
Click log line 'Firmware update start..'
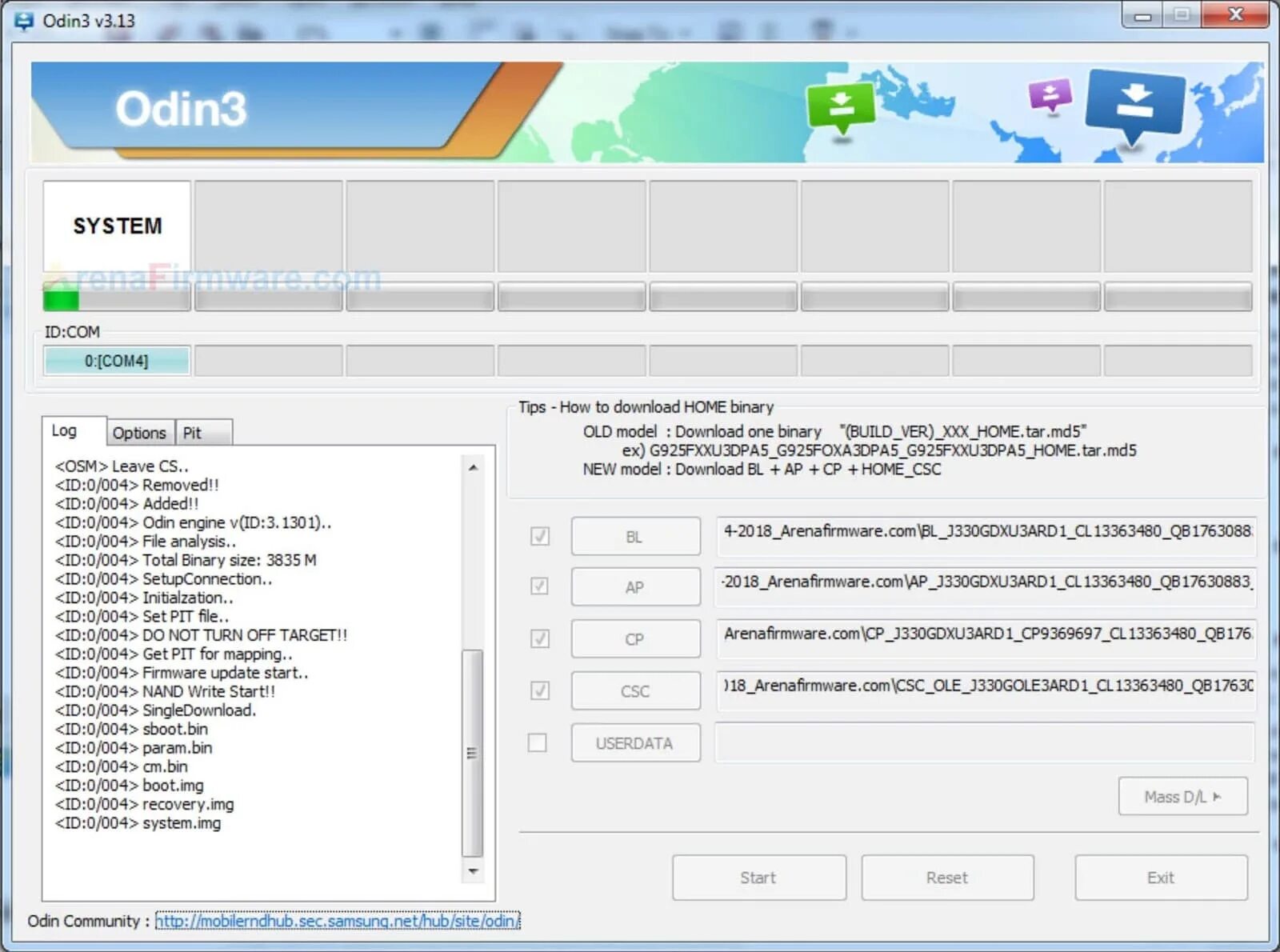click(182, 673)
